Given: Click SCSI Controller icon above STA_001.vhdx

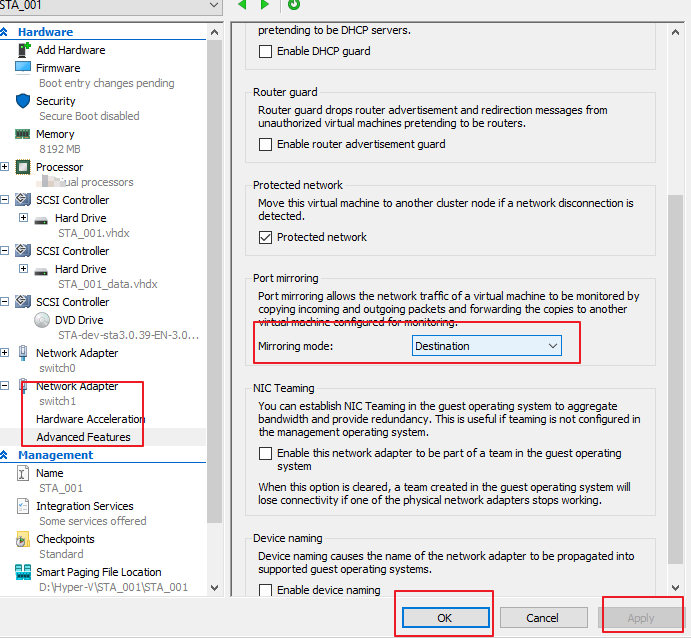Looking at the screenshot, I should pos(23,200).
